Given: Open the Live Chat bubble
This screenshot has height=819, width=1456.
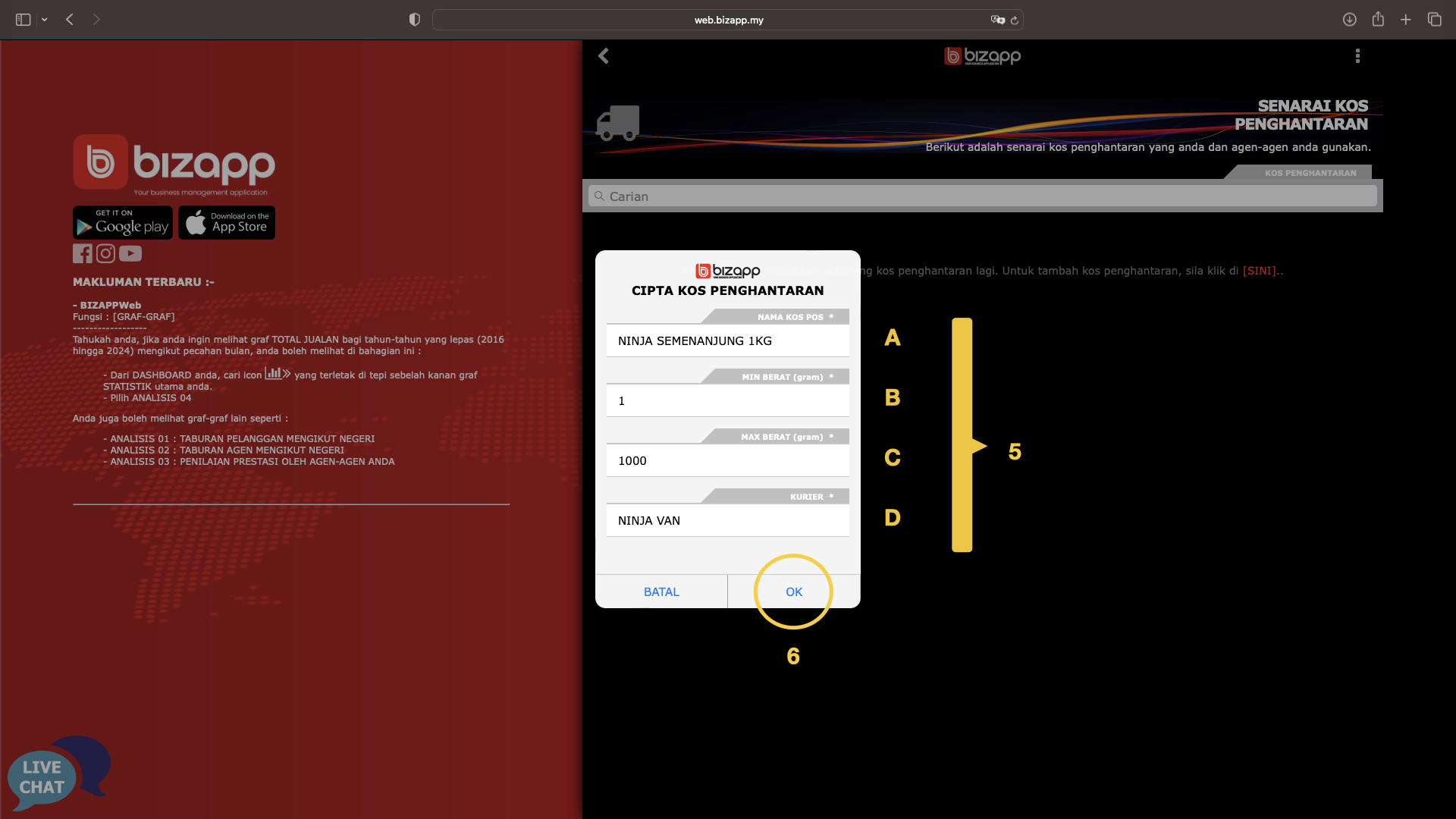Looking at the screenshot, I should pos(58,773).
